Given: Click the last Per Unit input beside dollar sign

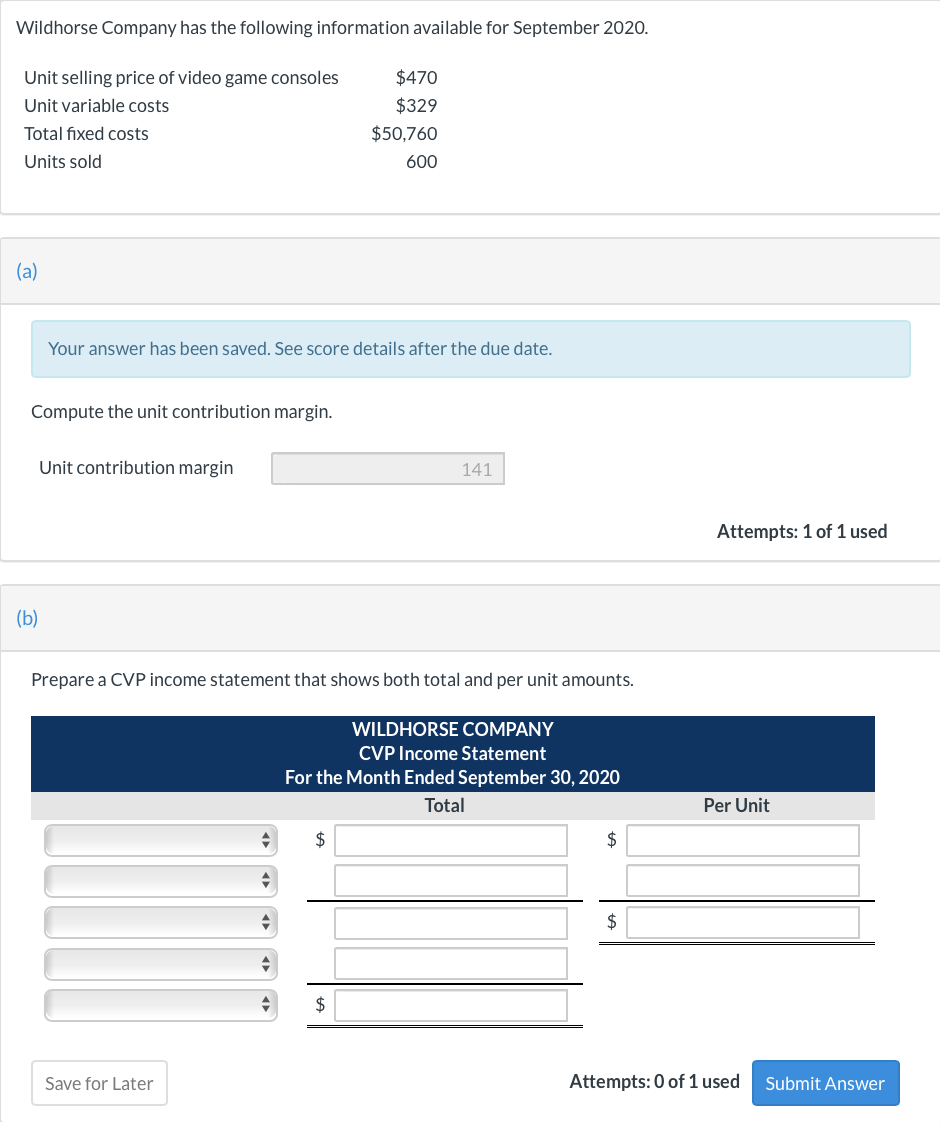Looking at the screenshot, I should [742, 921].
